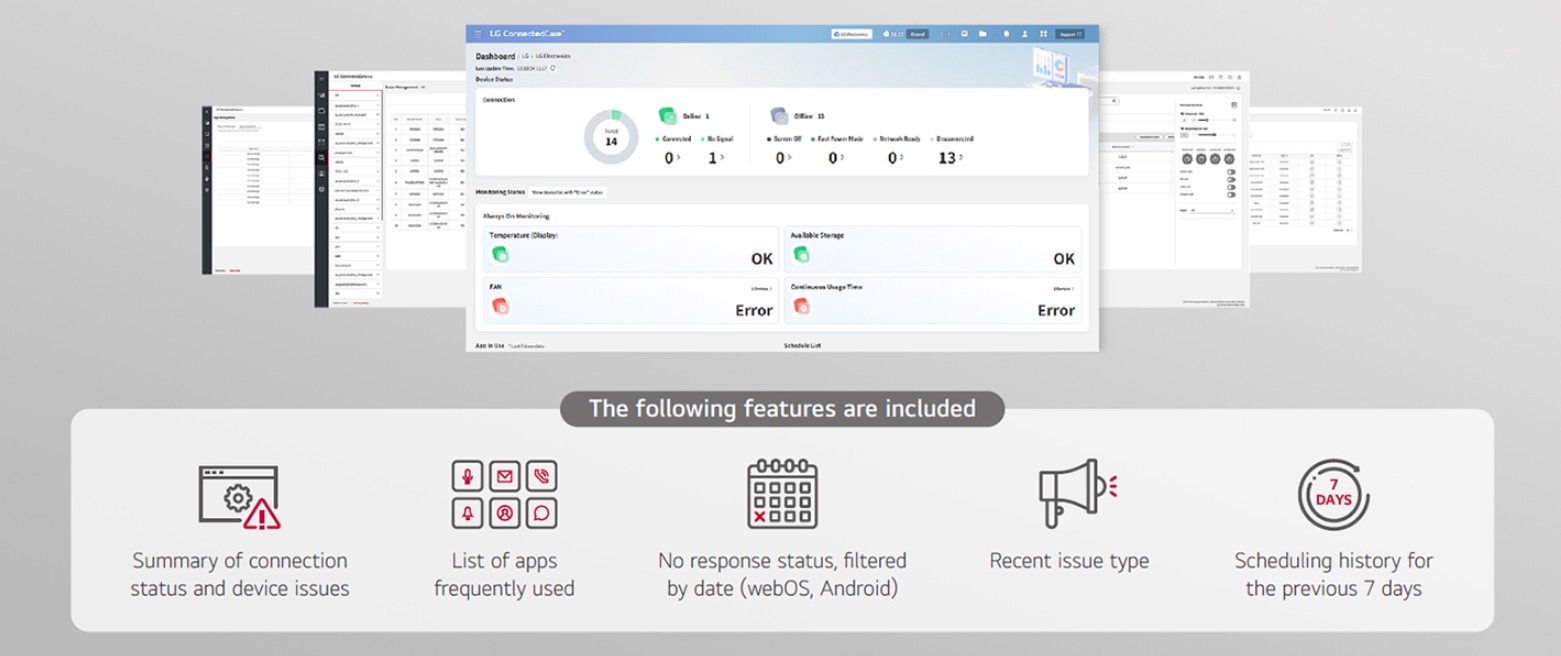Click the Support button in the header

coord(1069,34)
